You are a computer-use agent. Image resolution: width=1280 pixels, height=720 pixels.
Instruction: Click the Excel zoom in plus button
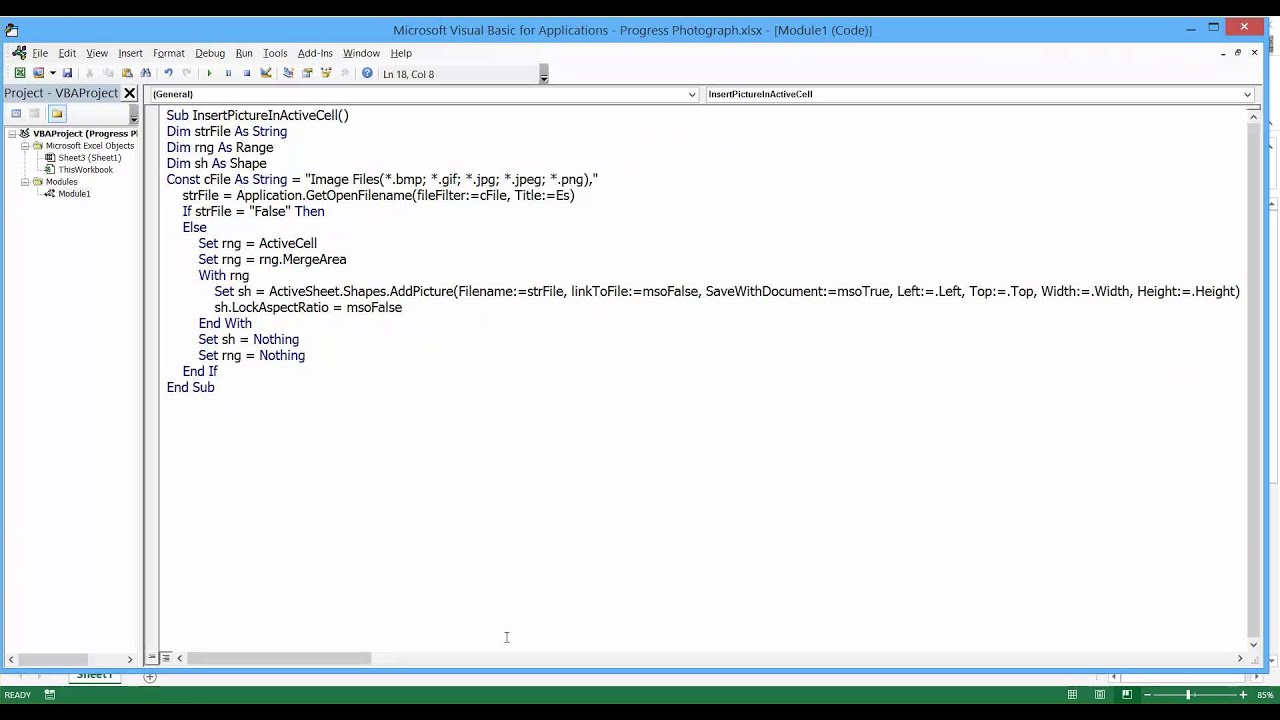click(1243, 695)
